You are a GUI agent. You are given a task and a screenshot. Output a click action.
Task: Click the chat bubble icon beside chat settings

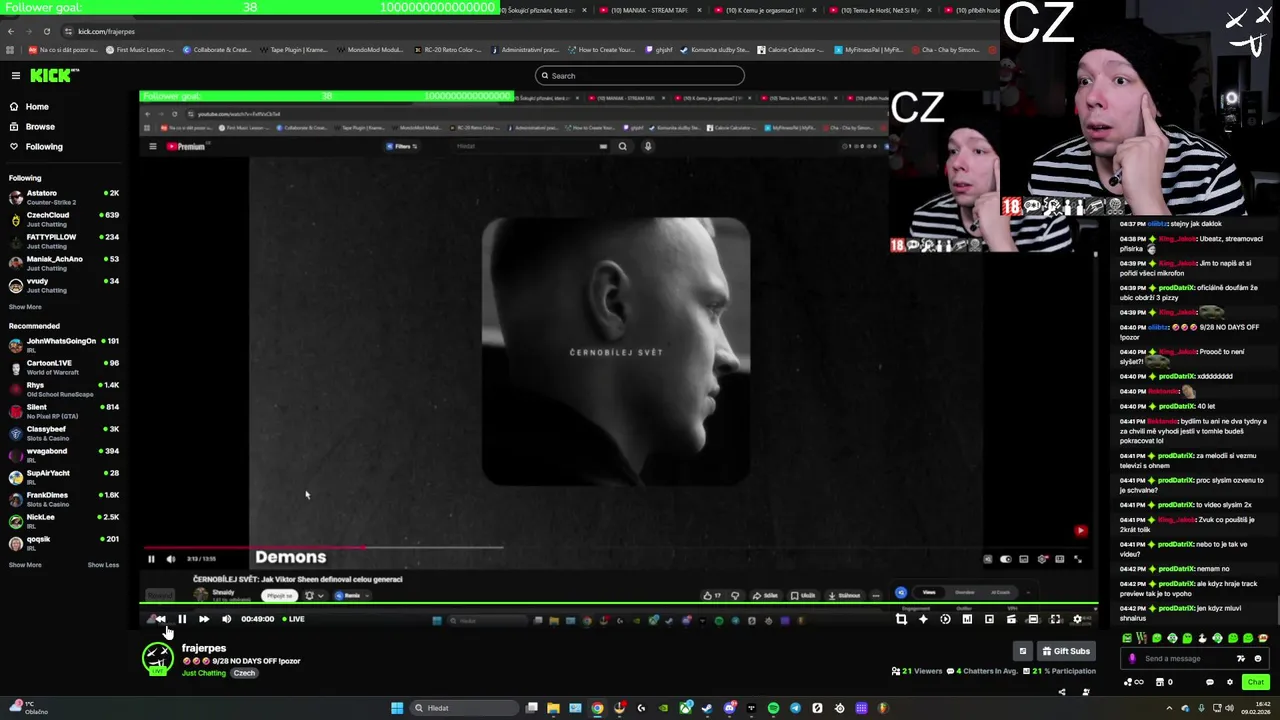pos(1209,682)
